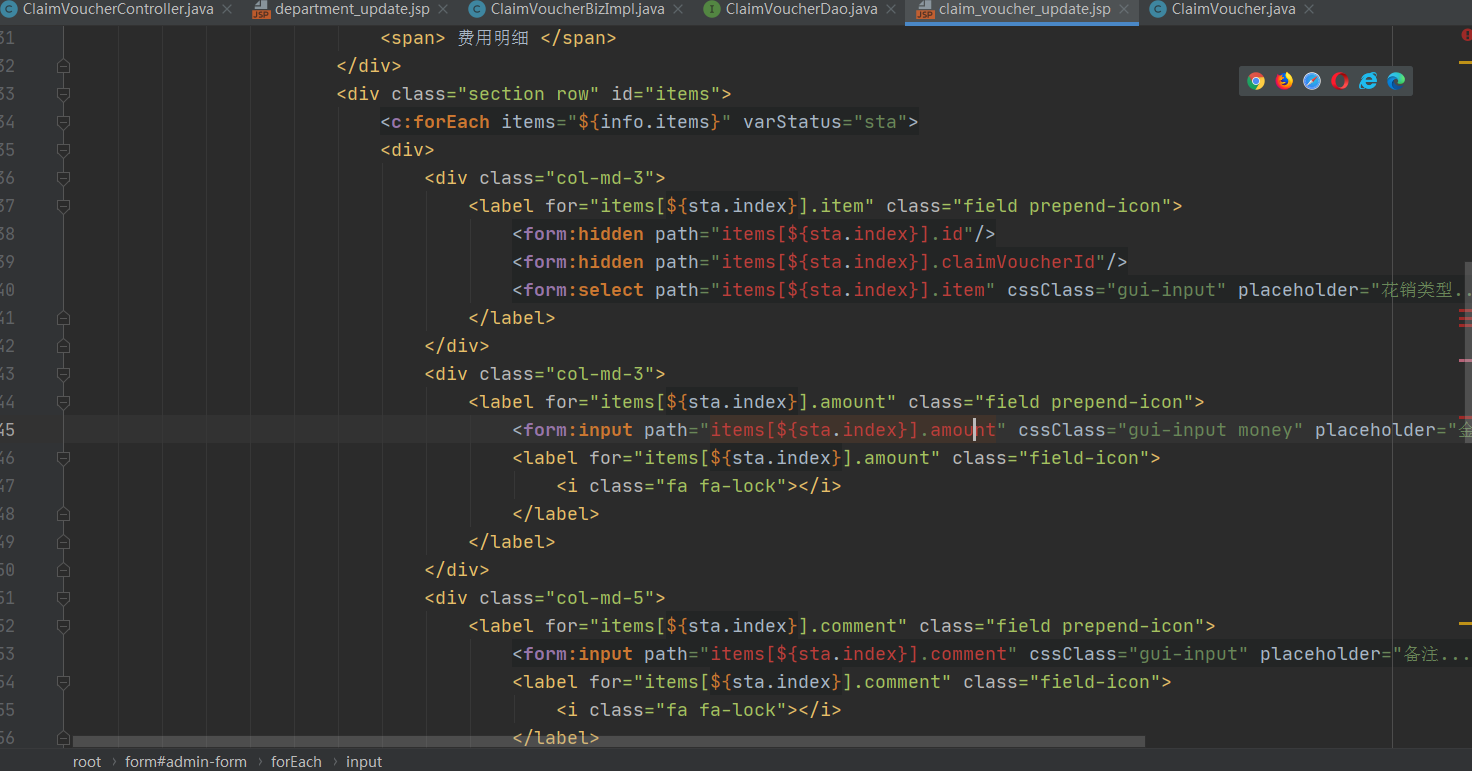This screenshot has width=1472, height=771.
Task: Click the JSP file icon on department_update.jsp tab
Action: tap(261, 9)
